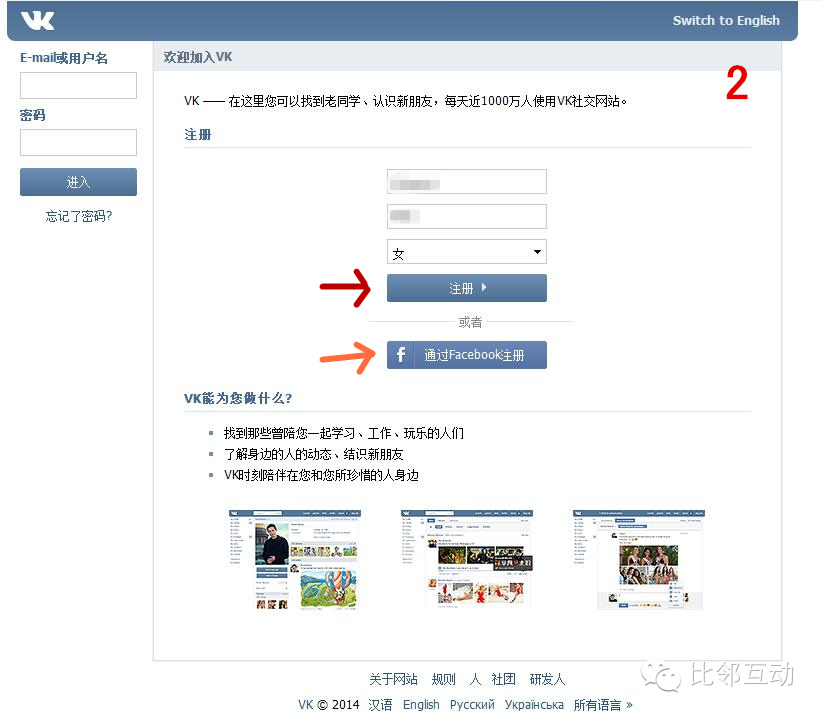This screenshot has width=821, height=716.
Task: Focus the first name field in registration form
Action: [x=467, y=181]
